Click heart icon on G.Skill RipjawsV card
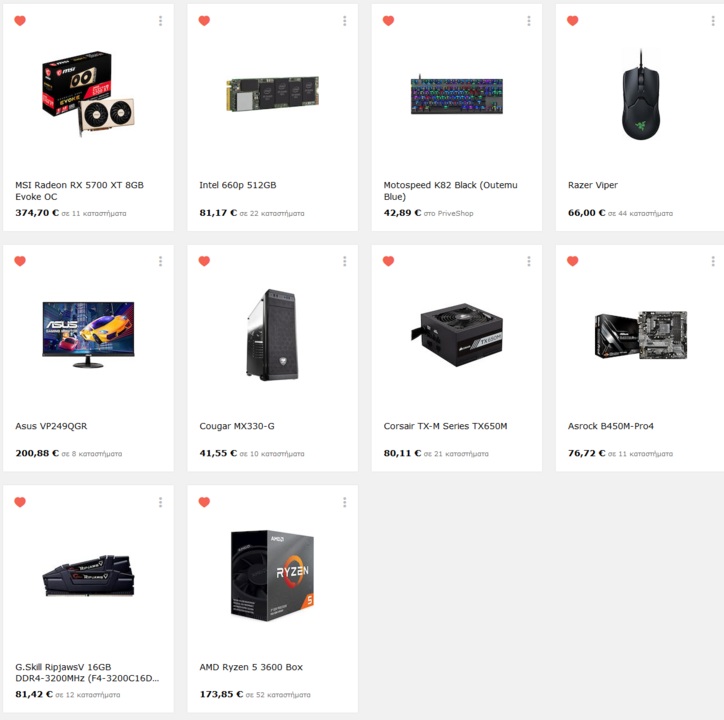Image resolution: width=724 pixels, height=720 pixels. point(20,502)
